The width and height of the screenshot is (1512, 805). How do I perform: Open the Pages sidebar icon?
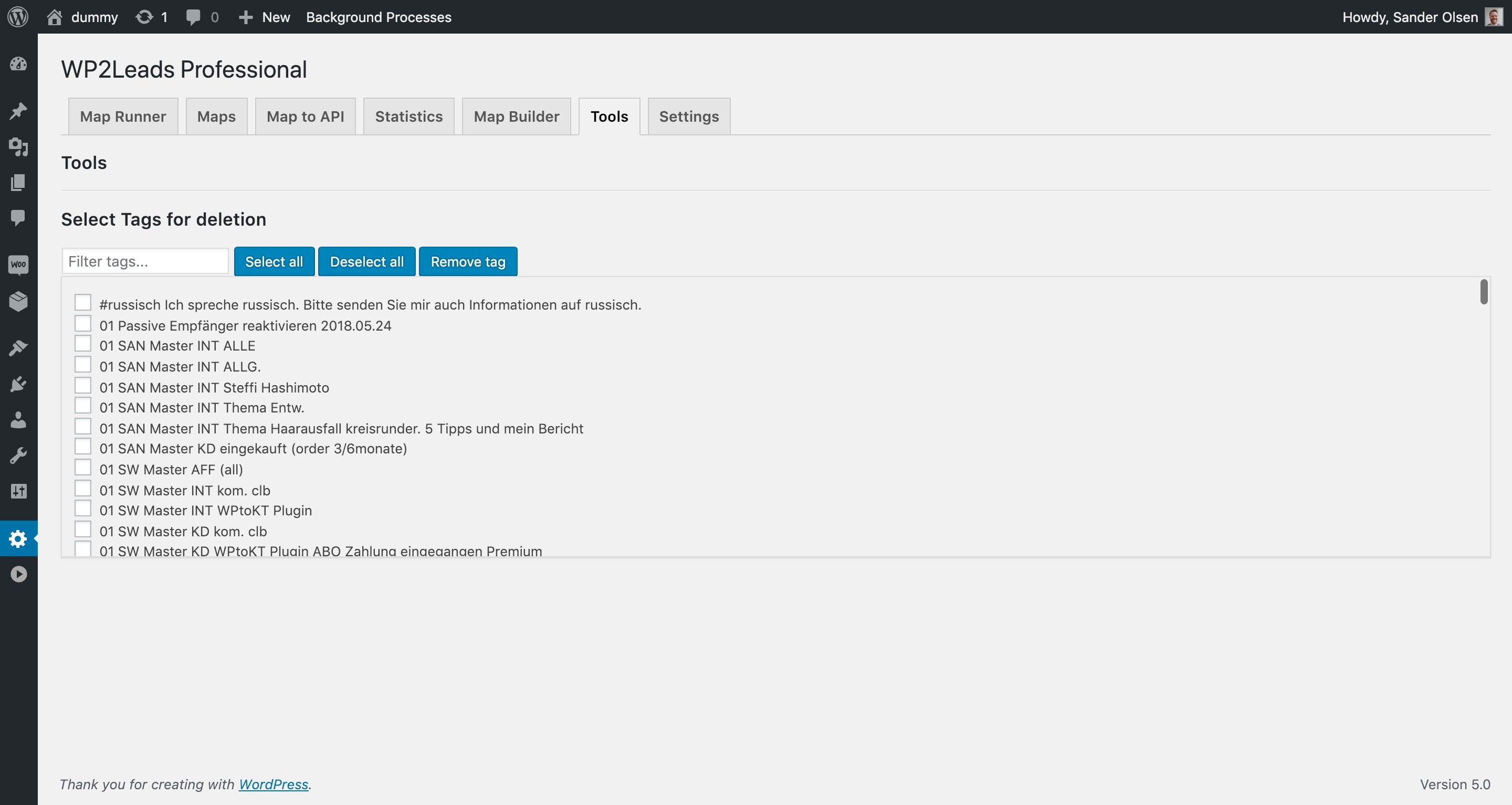tap(18, 183)
